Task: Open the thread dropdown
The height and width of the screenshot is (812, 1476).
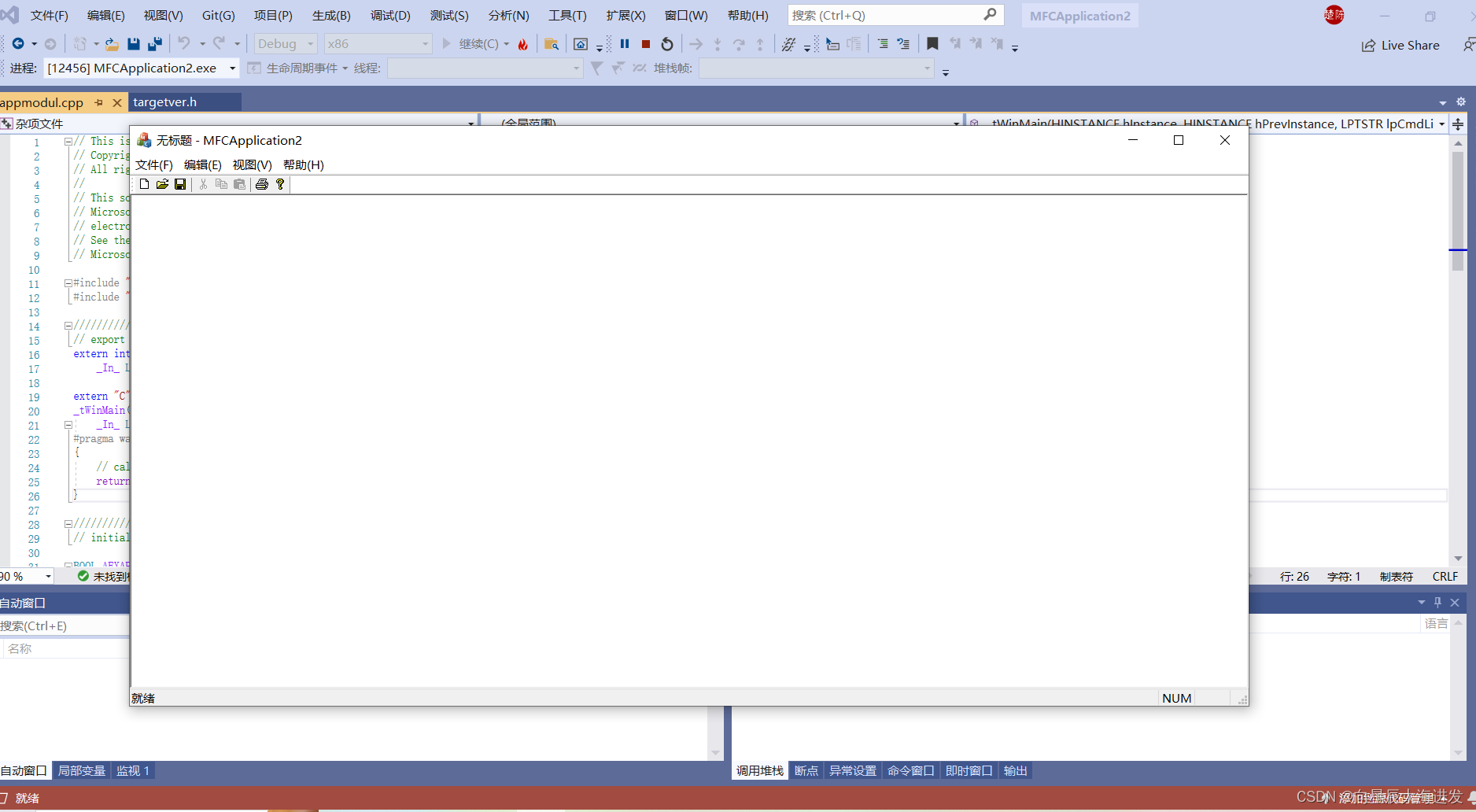Action: [485, 68]
